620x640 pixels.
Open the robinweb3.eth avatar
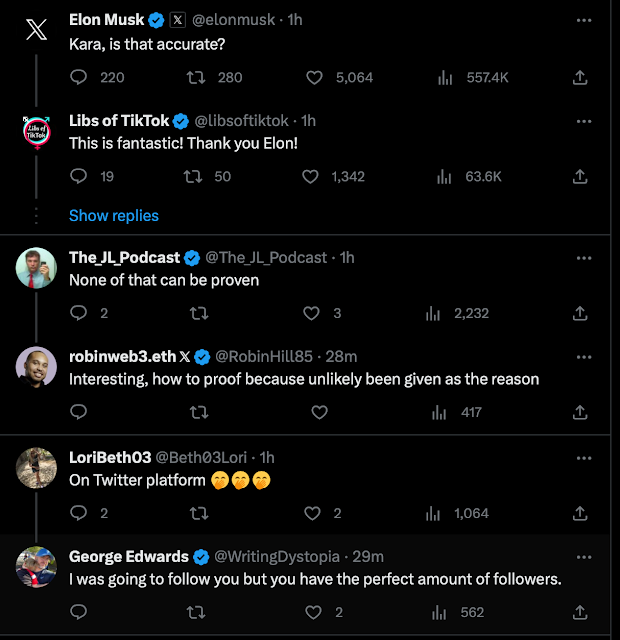[x=36, y=367]
